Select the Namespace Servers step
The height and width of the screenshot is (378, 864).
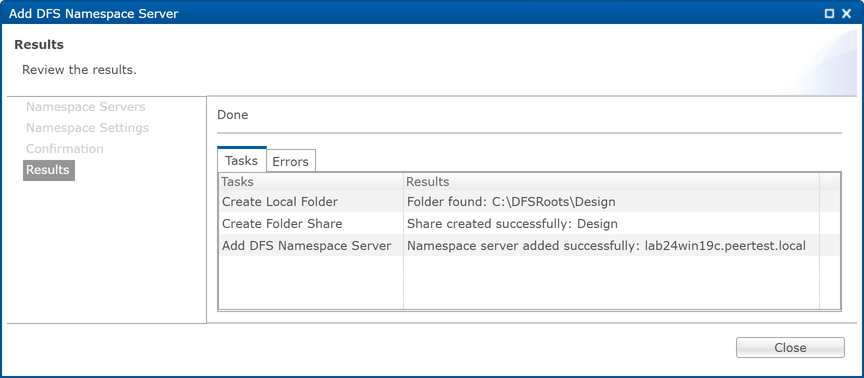pos(85,107)
